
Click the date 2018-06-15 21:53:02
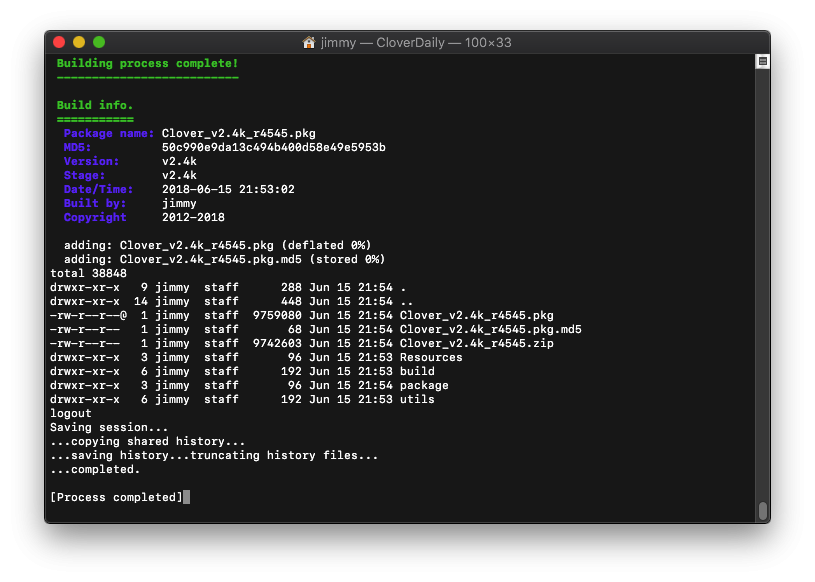click(228, 190)
